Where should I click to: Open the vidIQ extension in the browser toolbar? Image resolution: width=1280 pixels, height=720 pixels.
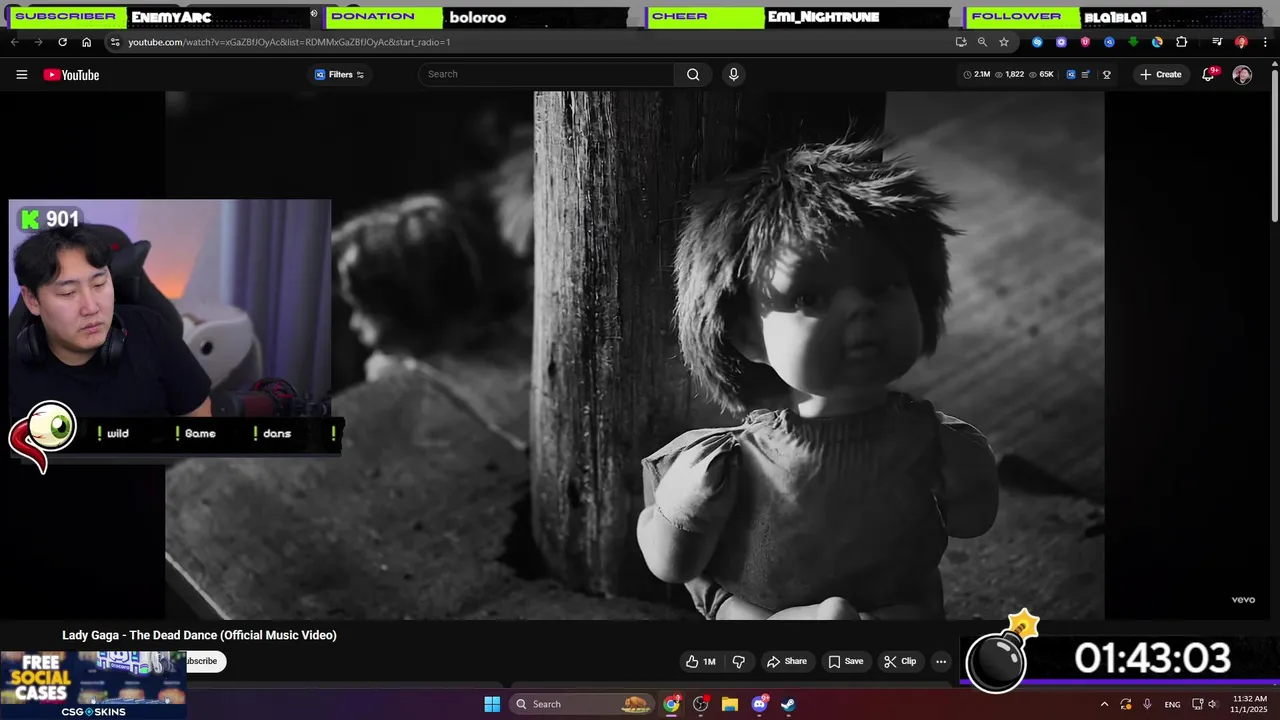pos(1109,42)
